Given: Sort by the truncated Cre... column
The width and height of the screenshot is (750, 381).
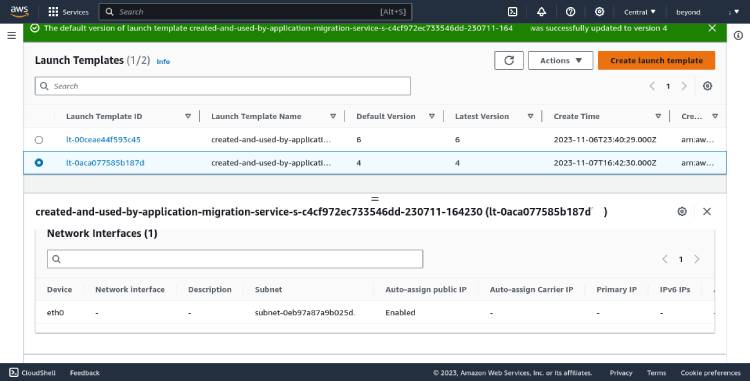Looking at the screenshot, I should click(715, 116).
